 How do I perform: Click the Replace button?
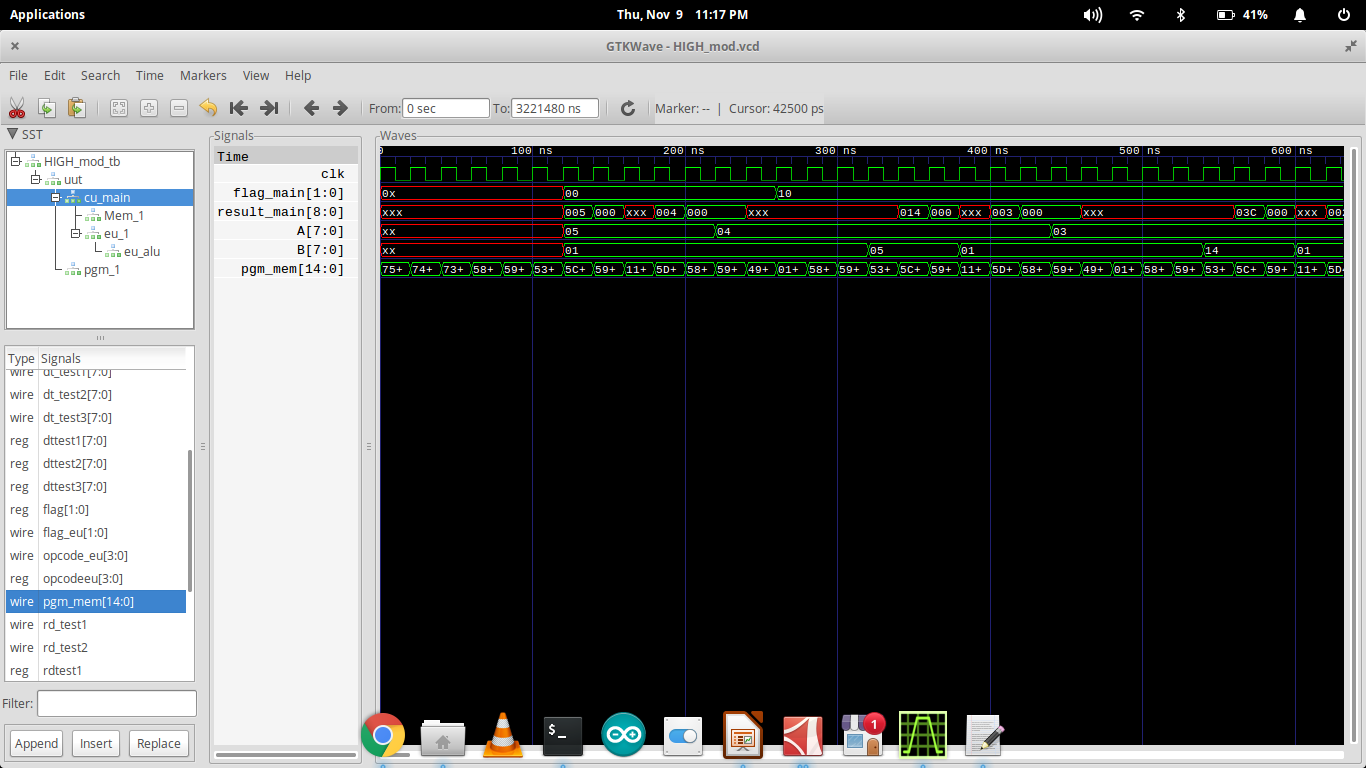159,743
